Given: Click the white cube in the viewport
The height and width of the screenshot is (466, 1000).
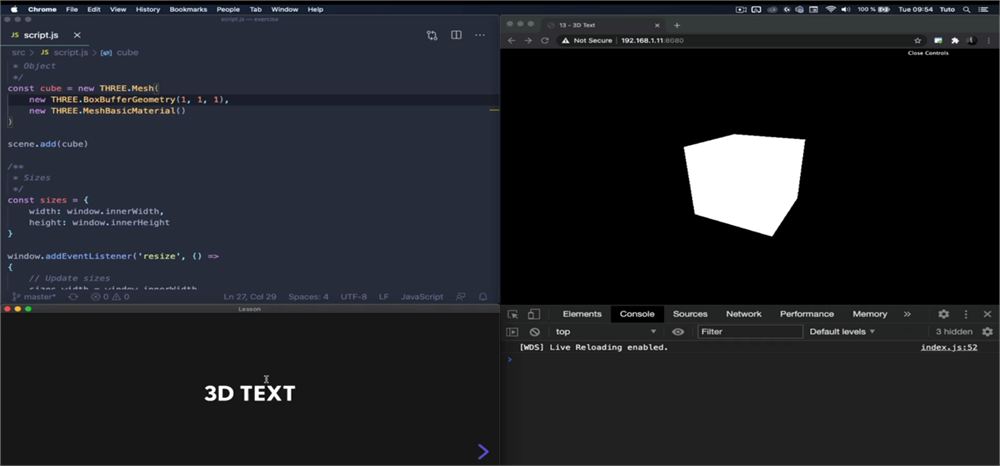Looking at the screenshot, I should (x=743, y=184).
